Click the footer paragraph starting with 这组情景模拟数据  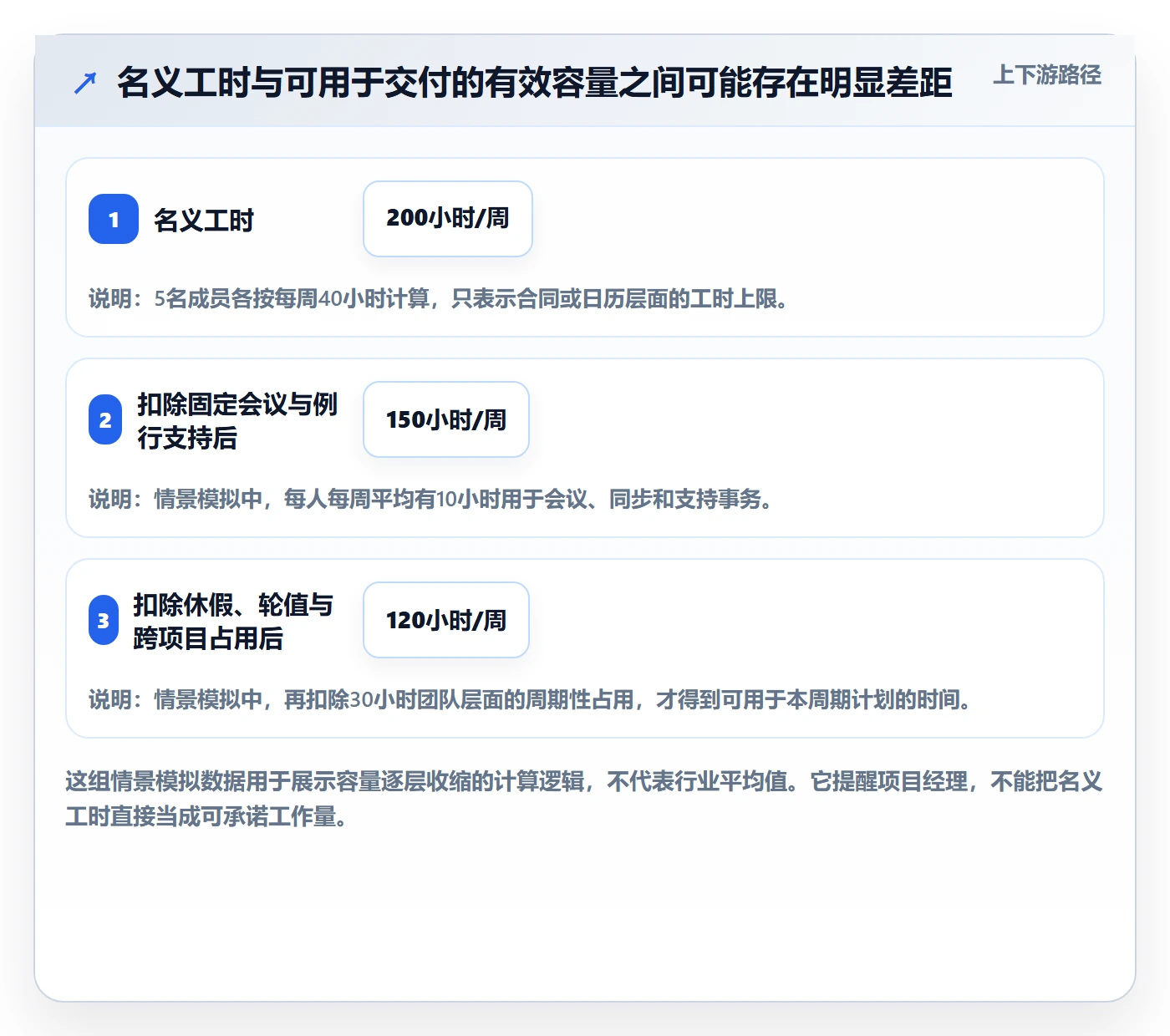[584, 799]
